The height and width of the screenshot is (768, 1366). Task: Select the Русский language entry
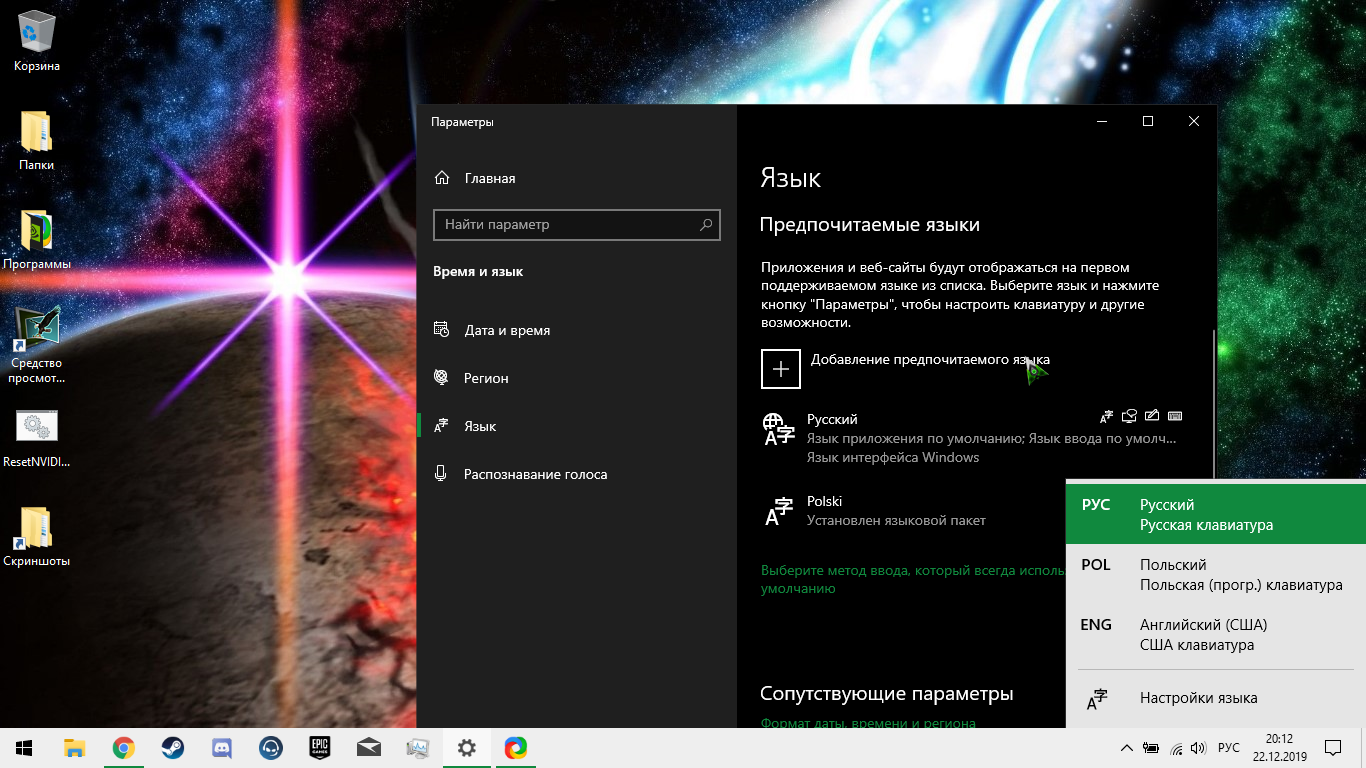tap(973, 438)
